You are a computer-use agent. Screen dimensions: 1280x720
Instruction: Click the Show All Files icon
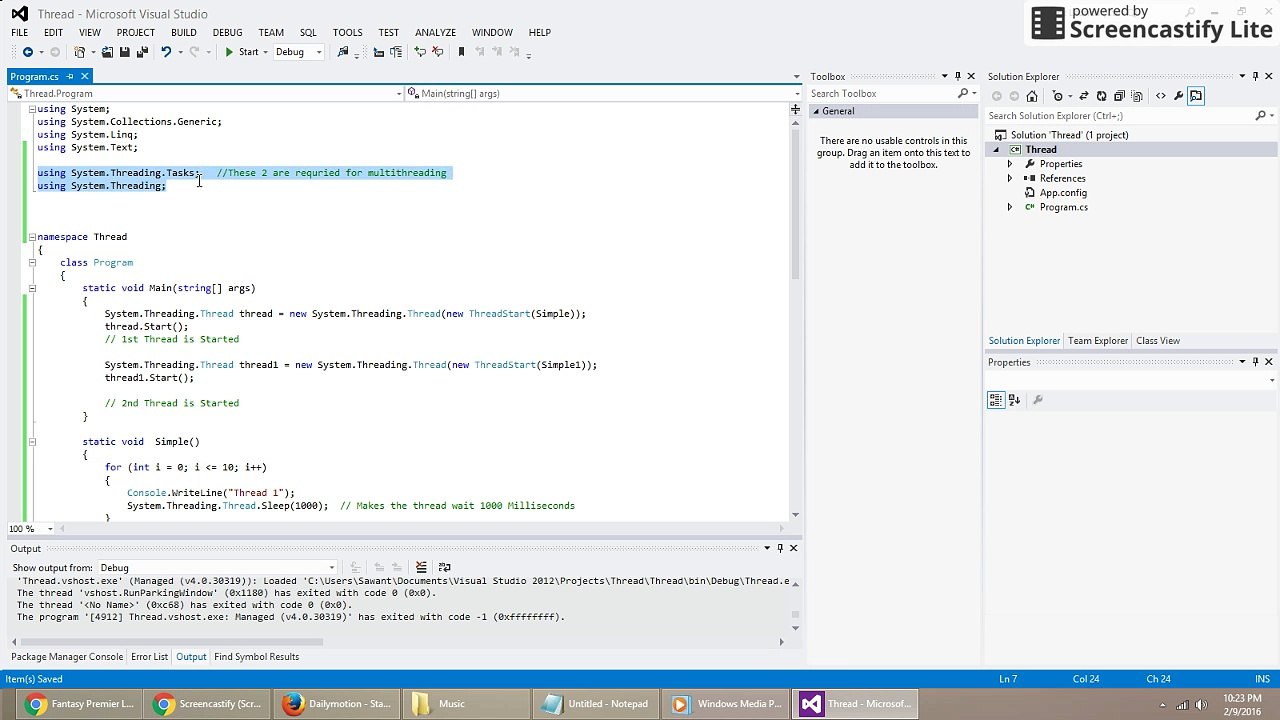1137,96
